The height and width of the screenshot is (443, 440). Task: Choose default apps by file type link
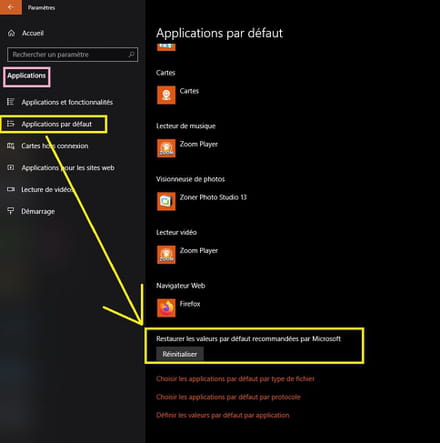(x=235, y=379)
